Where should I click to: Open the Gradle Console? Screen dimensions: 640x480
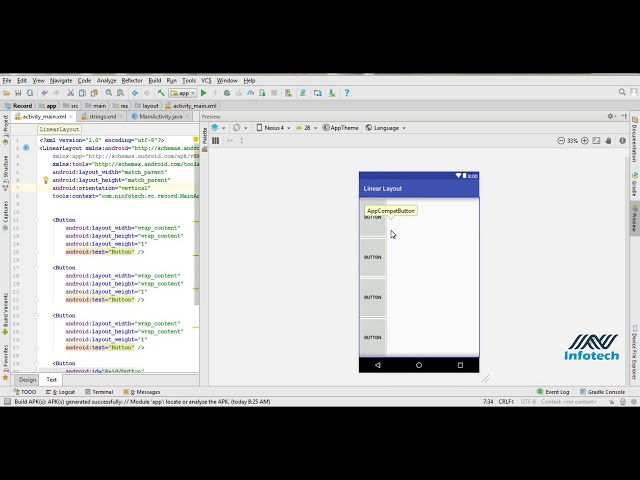[x=602, y=392]
